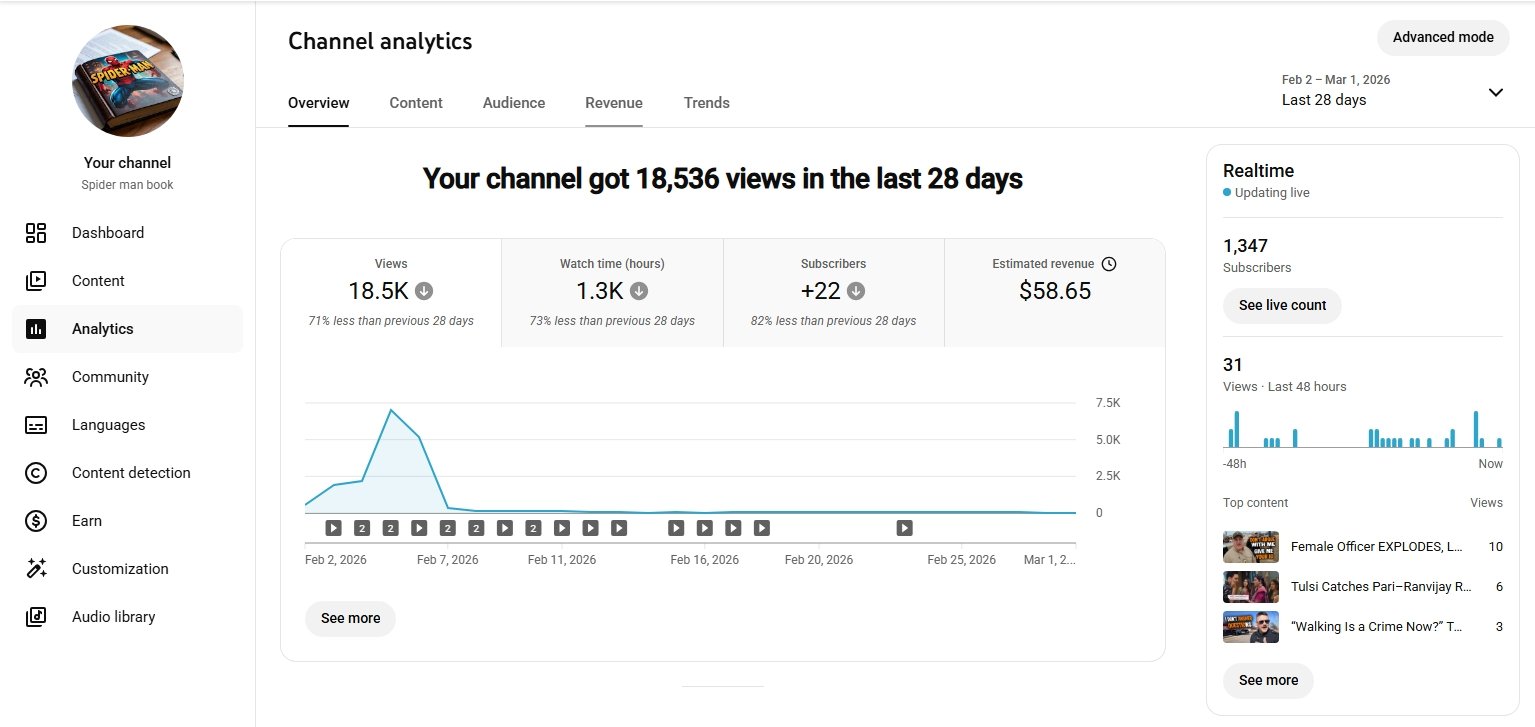Click the See live count button
Viewport: 1535px width, 727px height.
pos(1281,305)
